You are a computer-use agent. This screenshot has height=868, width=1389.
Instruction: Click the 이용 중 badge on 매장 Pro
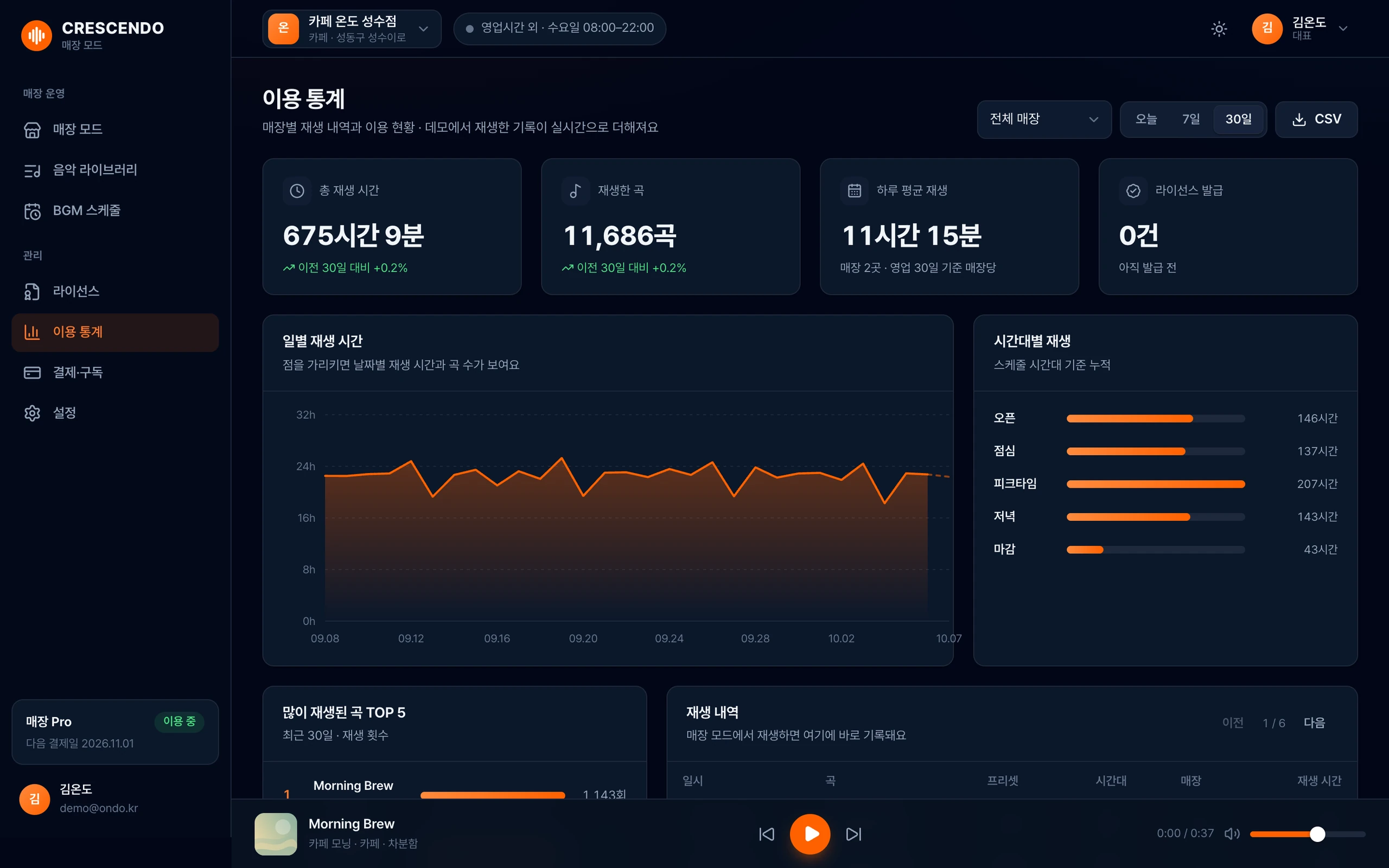coord(179,722)
